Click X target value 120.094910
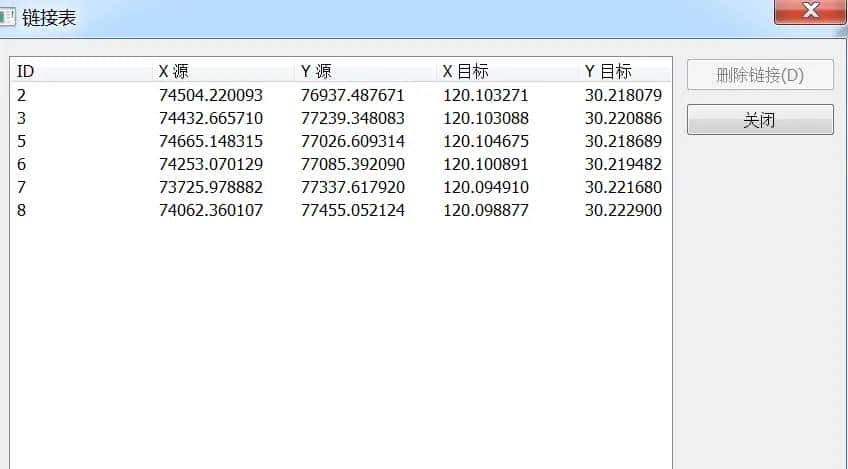The width and height of the screenshot is (848, 469). [486, 187]
